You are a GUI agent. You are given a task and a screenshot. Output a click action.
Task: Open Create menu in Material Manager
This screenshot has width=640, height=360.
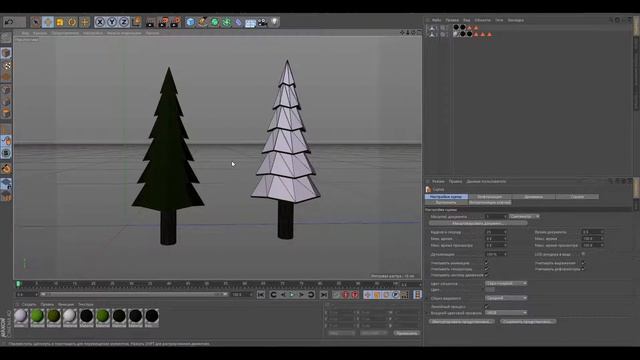click(29, 304)
